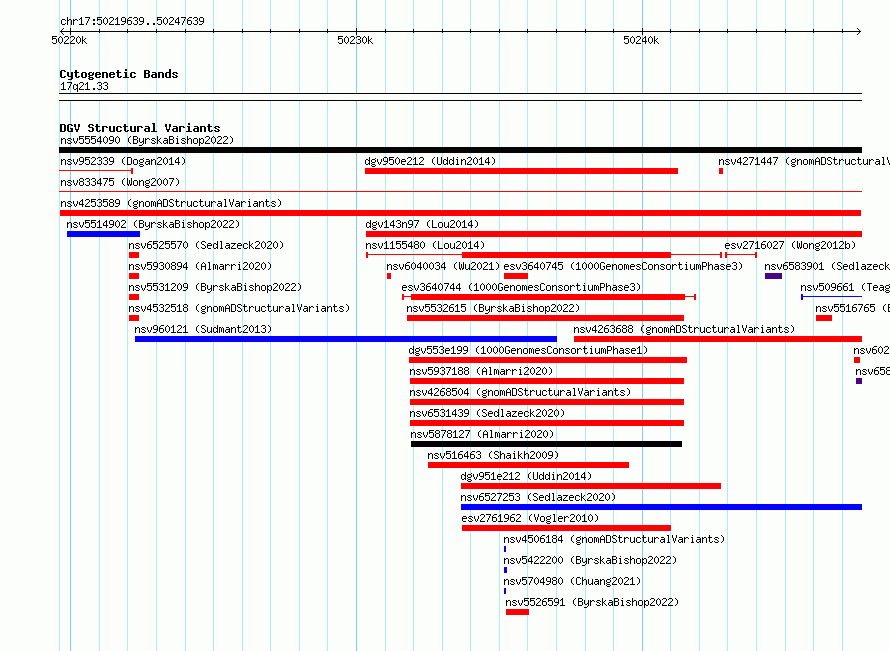Click the ruler's right arrow end
This screenshot has height=651, width=890.
coord(859,32)
